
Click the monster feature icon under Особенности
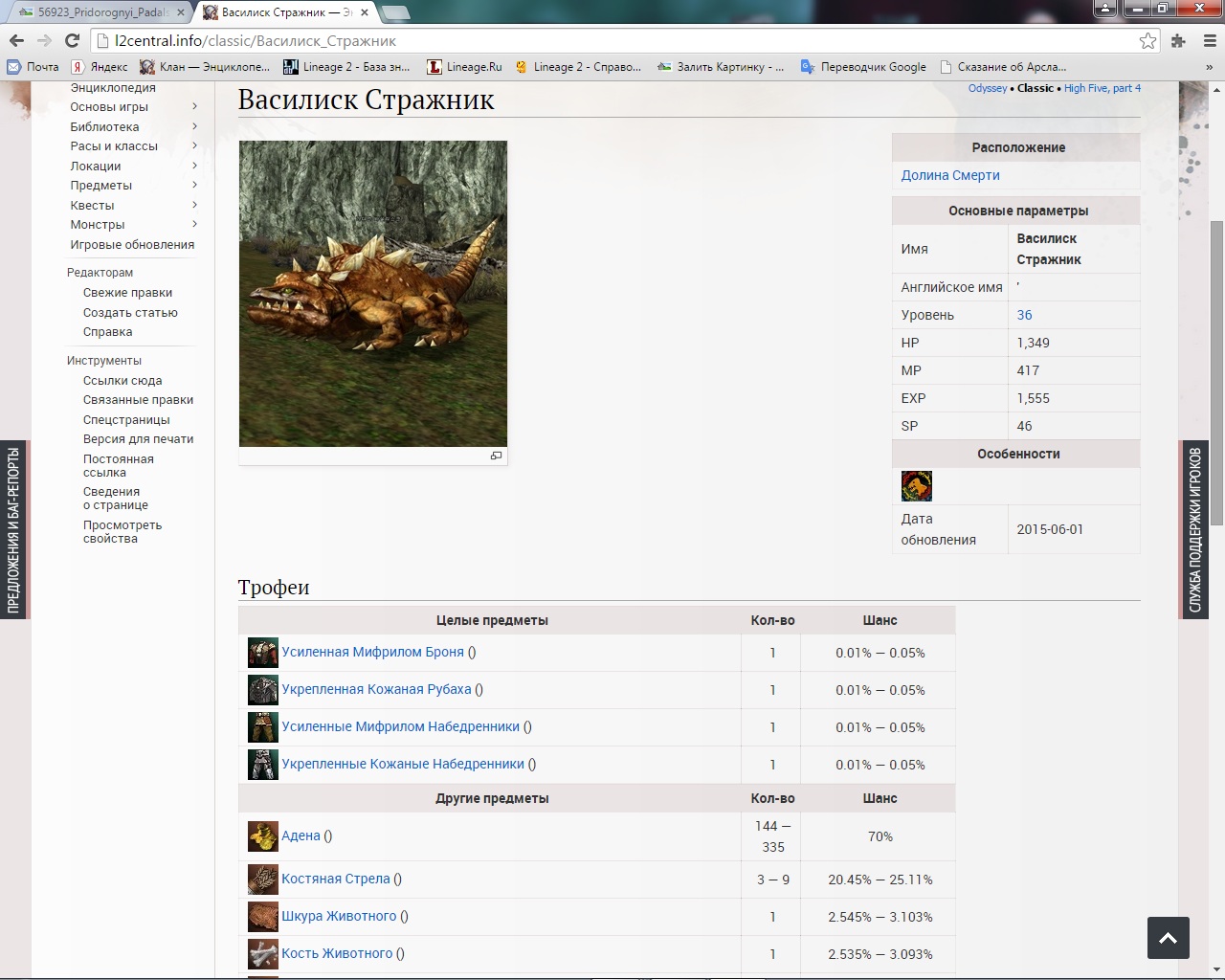tap(917, 486)
